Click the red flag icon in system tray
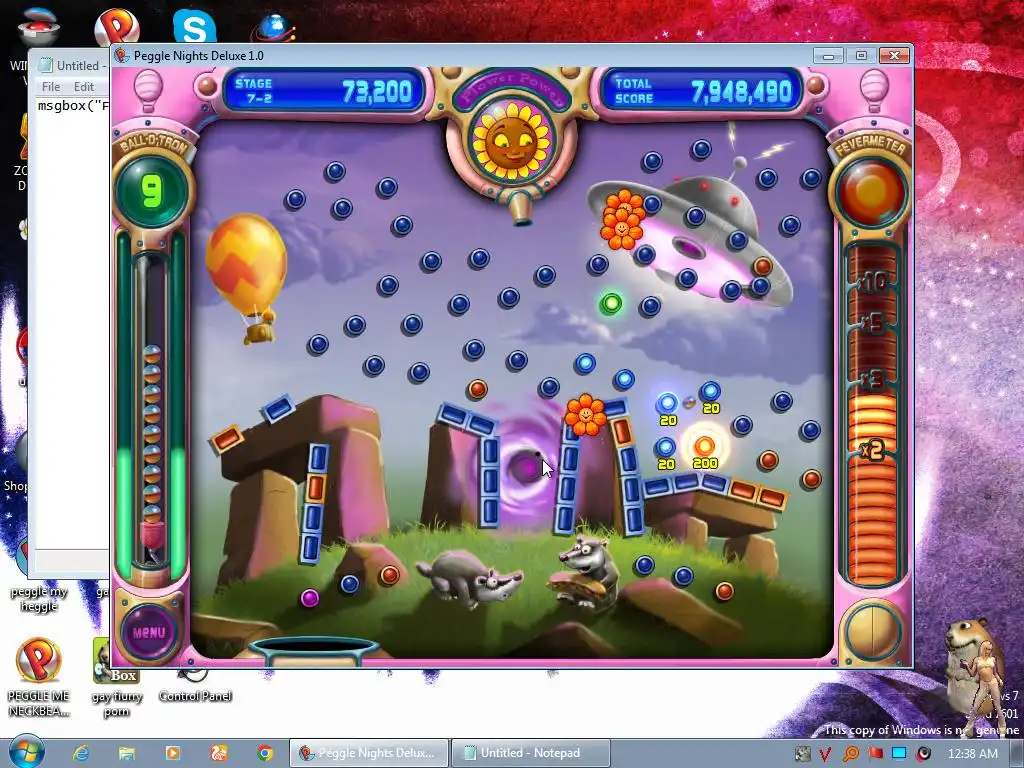The image size is (1024, 768). 875,753
